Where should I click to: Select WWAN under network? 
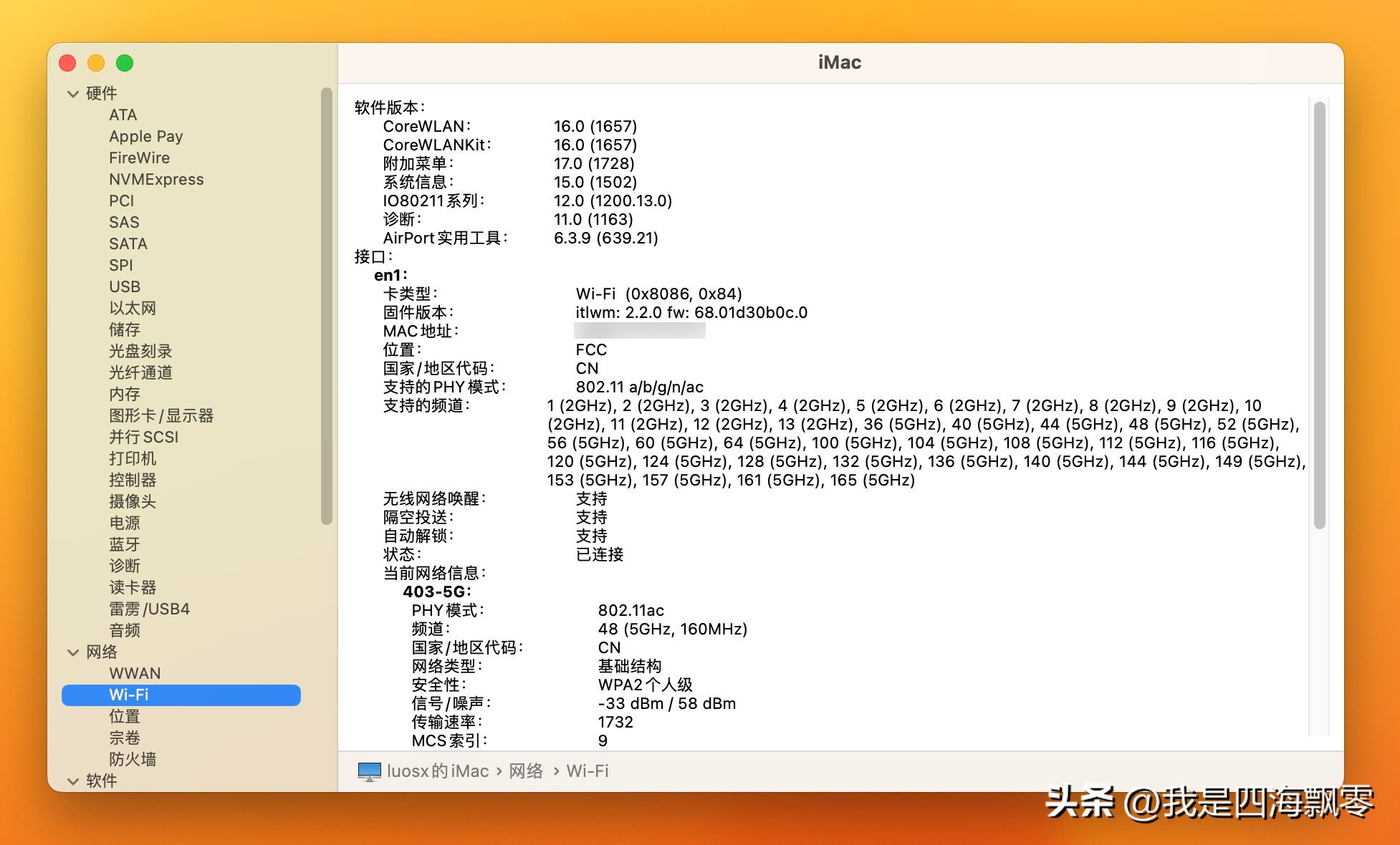134,673
